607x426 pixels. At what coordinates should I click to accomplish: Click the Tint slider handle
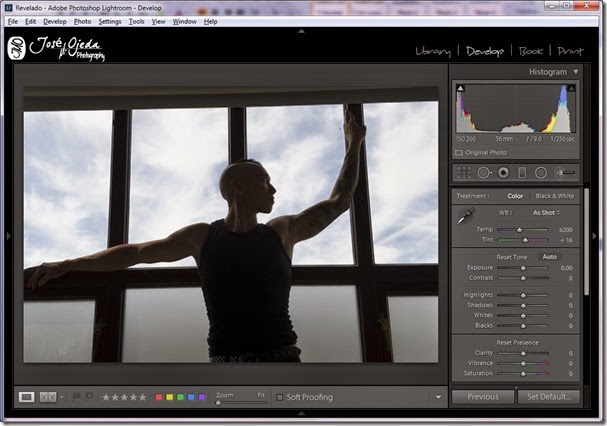click(525, 240)
